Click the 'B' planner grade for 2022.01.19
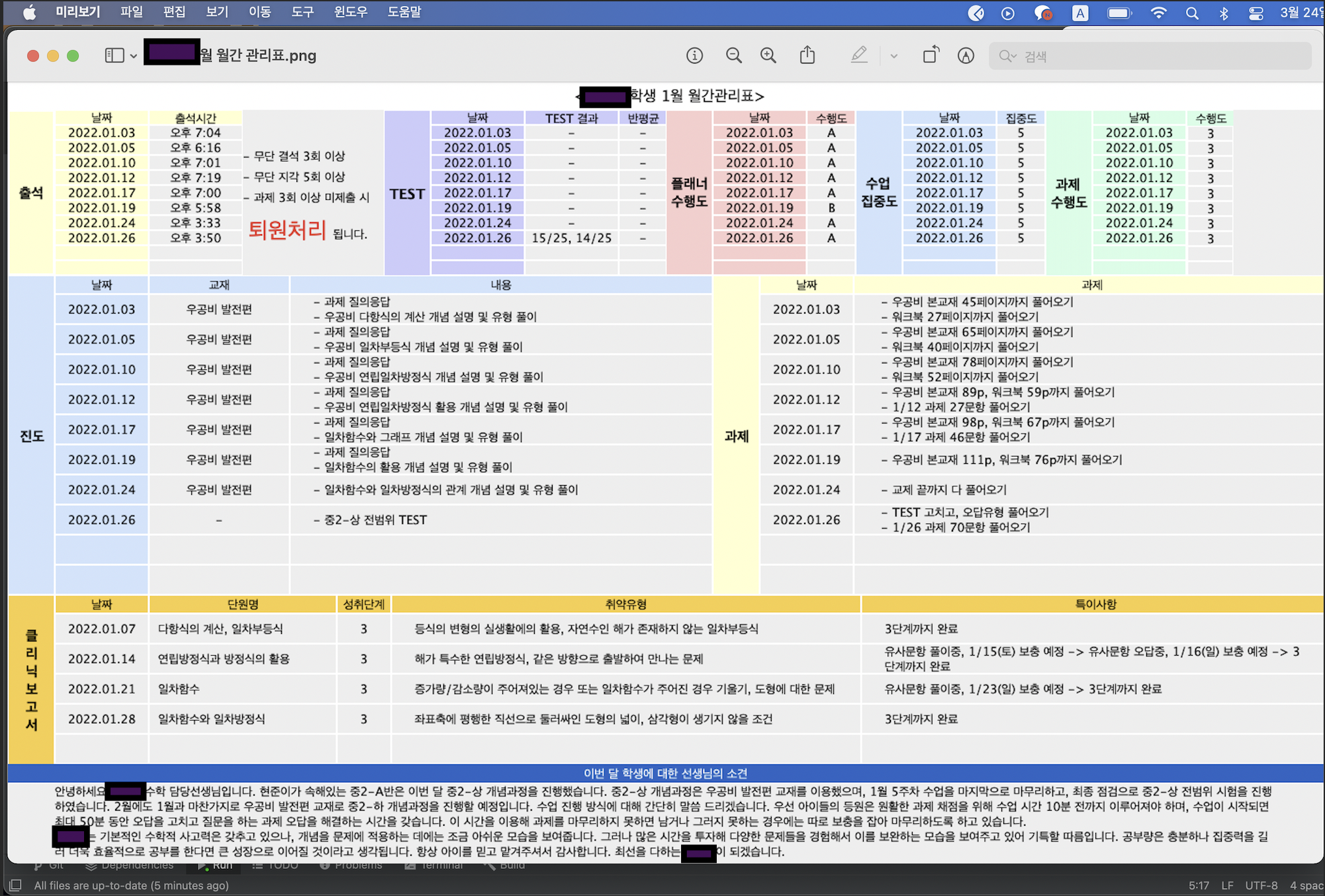Screen dimensions: 1325x896 click(x=831, y=208)
